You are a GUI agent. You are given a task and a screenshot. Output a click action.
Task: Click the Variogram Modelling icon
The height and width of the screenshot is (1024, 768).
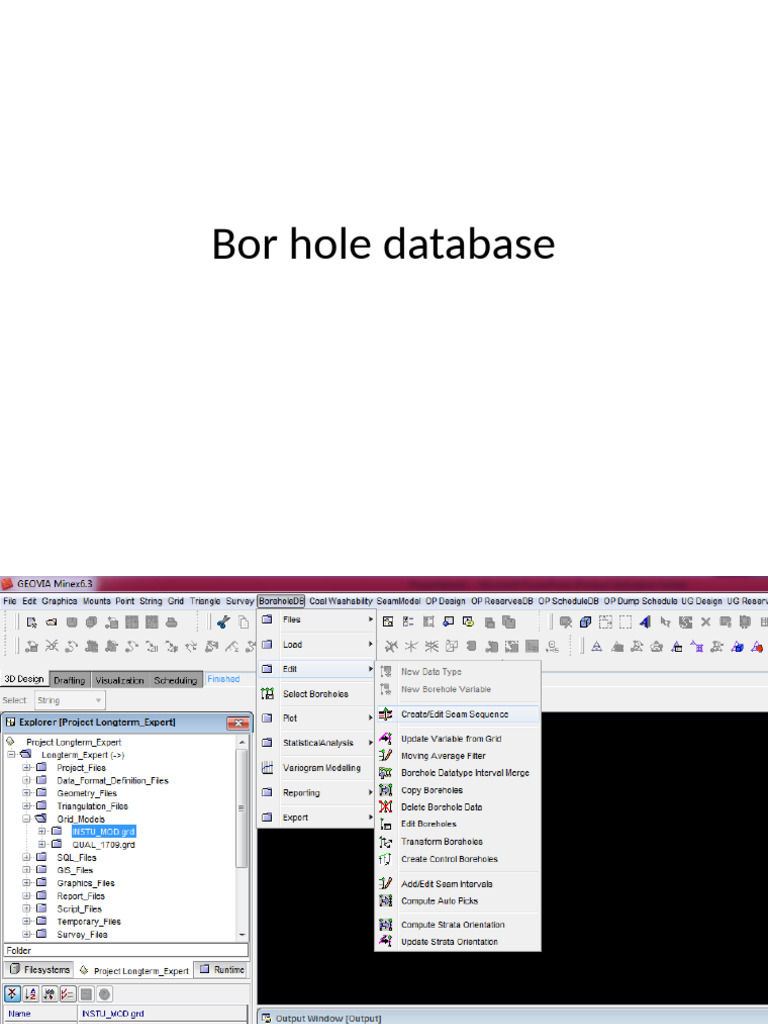point(267,768)
